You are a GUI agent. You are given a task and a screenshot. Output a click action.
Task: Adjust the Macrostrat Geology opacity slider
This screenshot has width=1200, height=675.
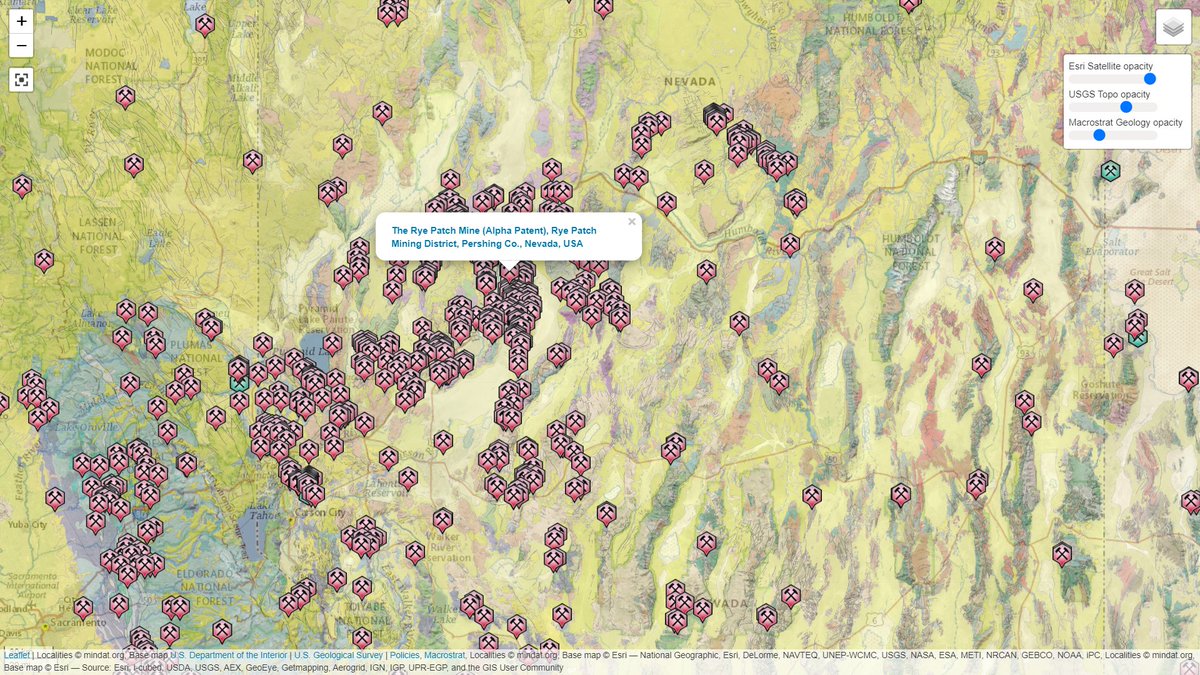pyautogui.click(x=1113, y=134)
